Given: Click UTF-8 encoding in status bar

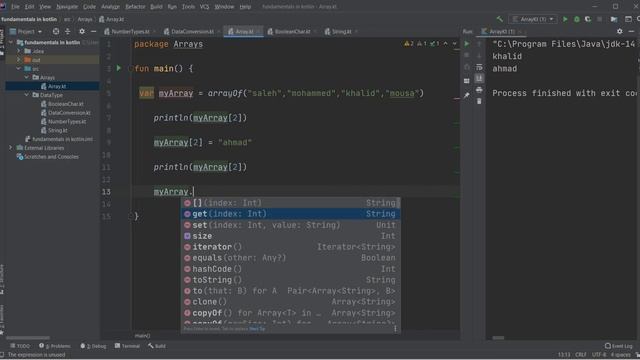Looking at the screenshot, I should pos(599,355).
